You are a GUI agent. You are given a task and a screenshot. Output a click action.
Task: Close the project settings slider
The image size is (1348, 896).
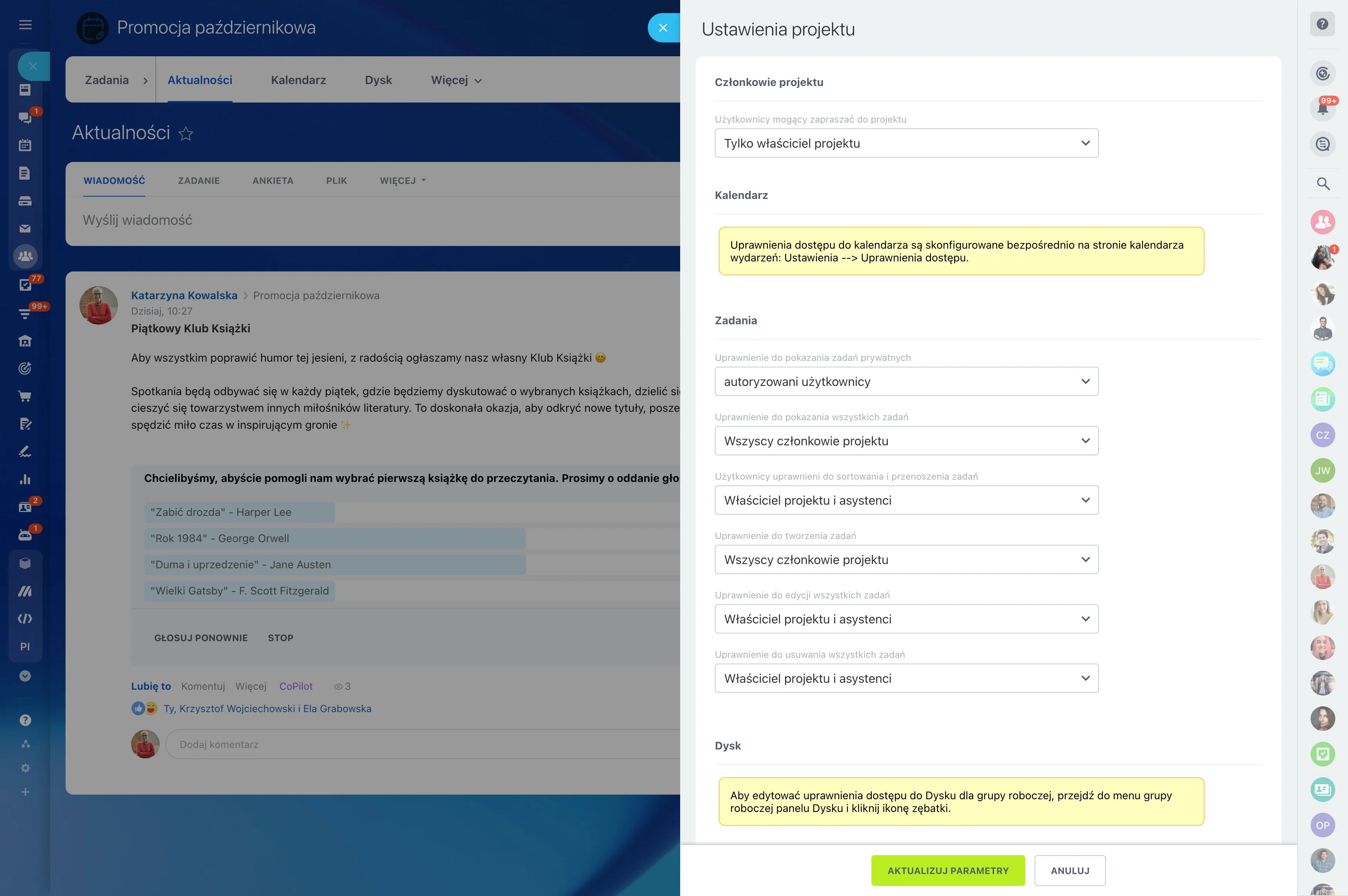point(663,27)
